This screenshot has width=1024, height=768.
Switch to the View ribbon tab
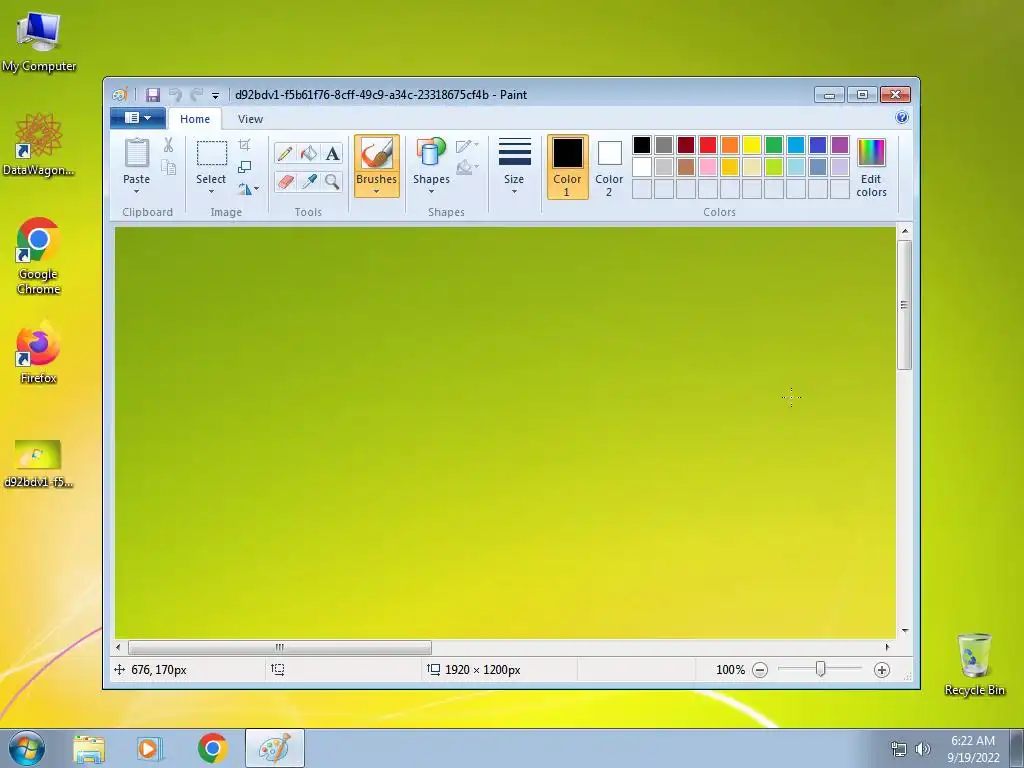[x=250, y=119]
